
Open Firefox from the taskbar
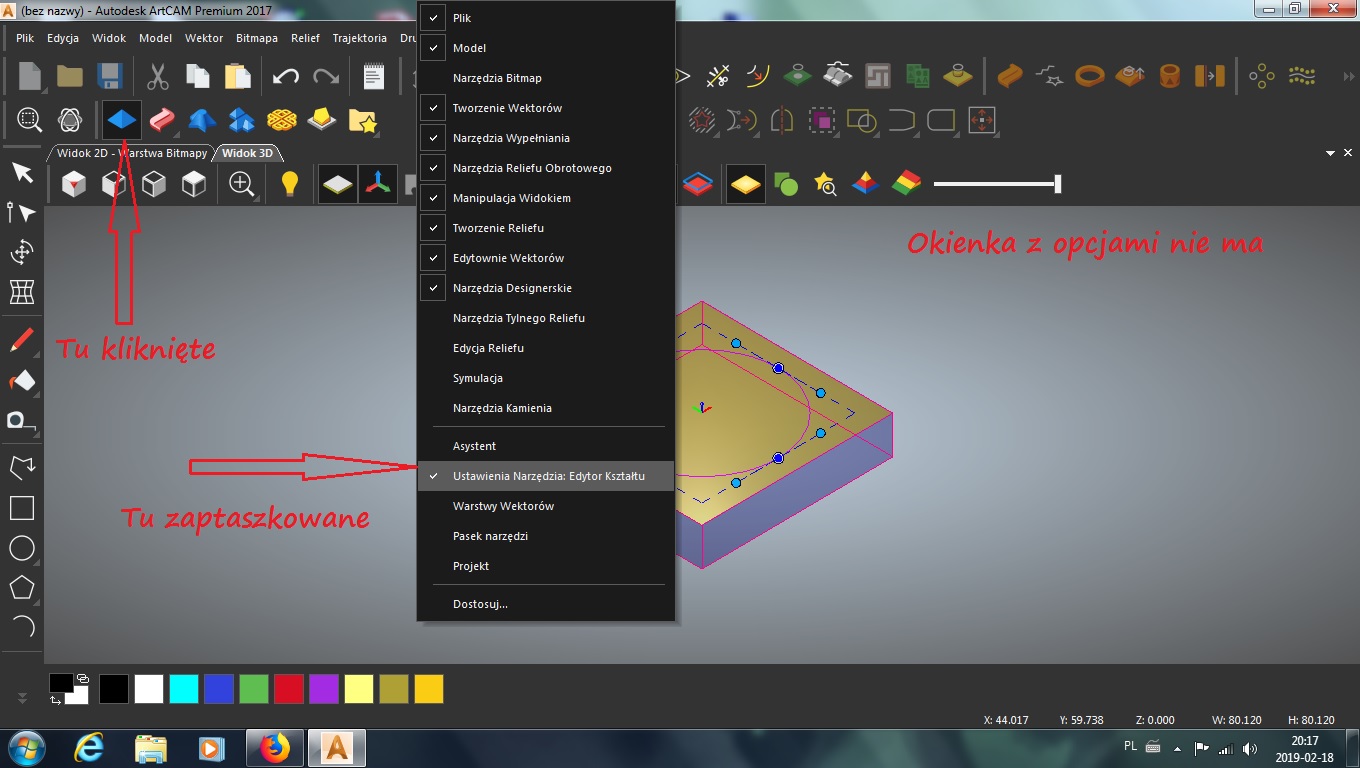tap(274, 748)
